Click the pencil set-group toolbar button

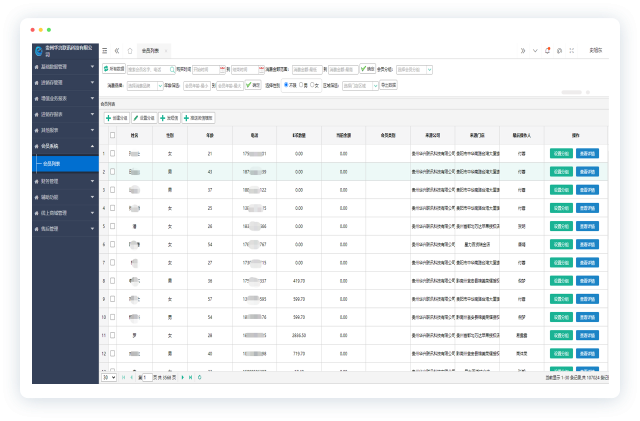(x=144, y=118)
